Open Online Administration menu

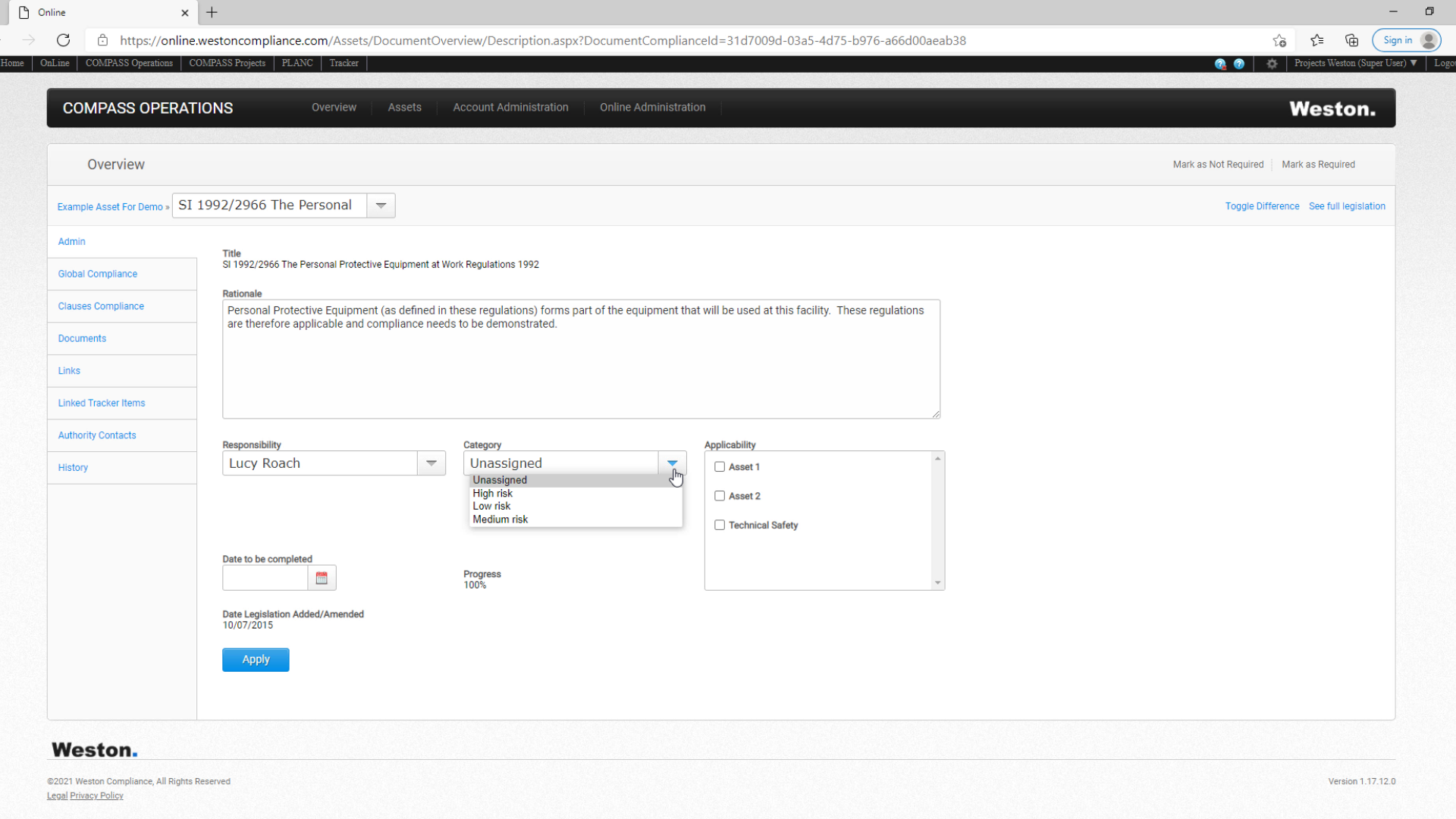pos(652,108)
